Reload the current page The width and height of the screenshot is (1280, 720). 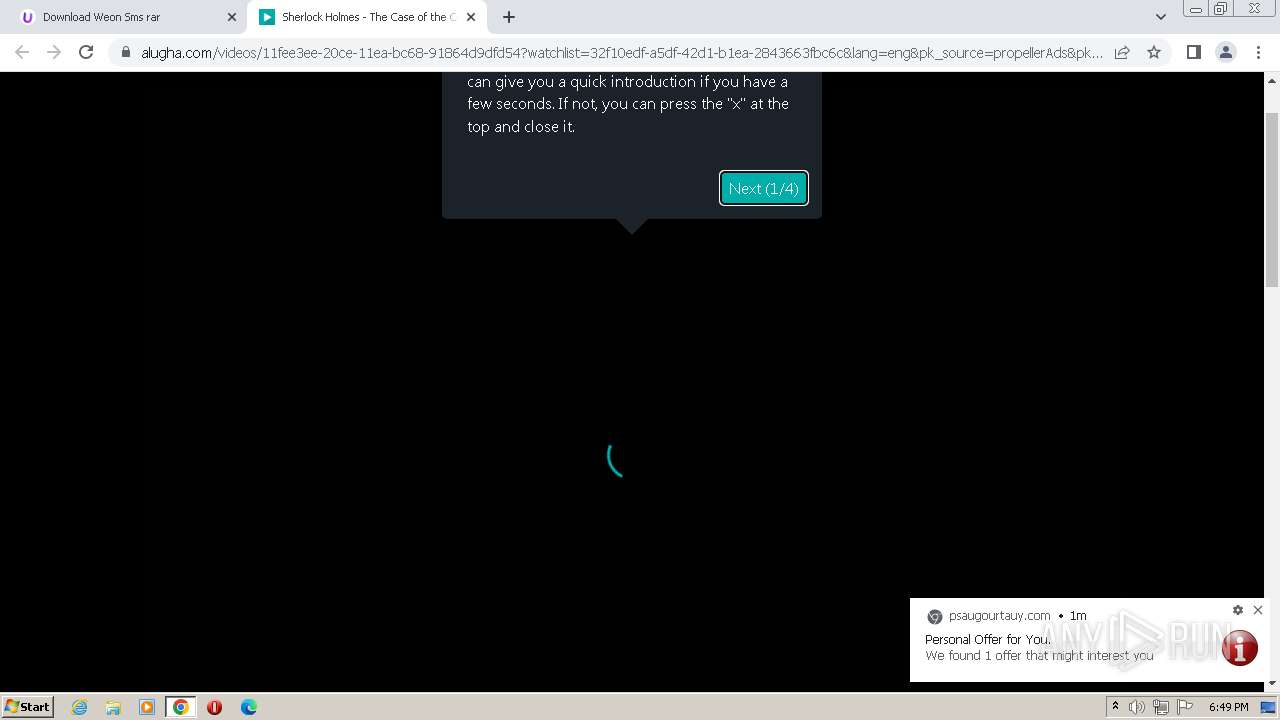click(86, 52)
